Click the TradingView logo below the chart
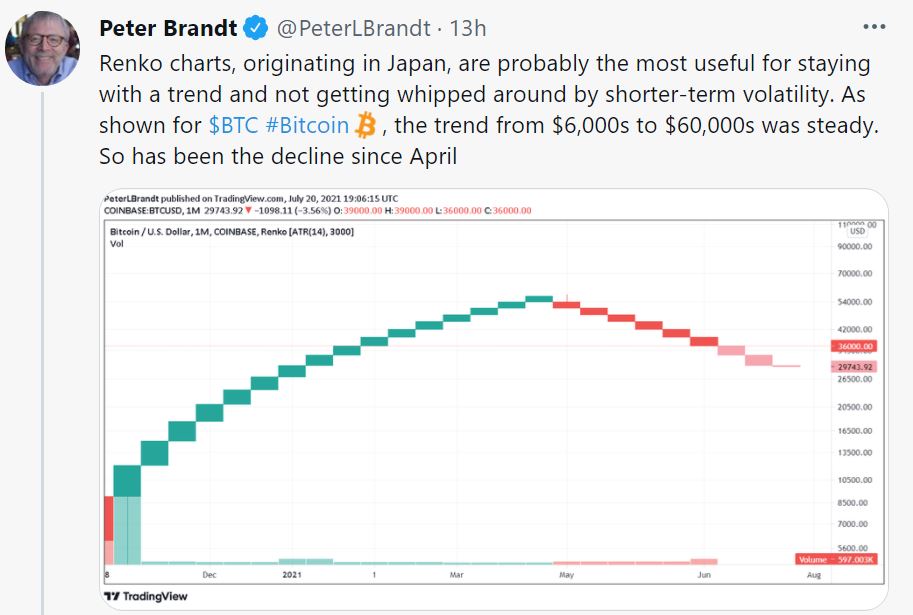 coord(146,596)
